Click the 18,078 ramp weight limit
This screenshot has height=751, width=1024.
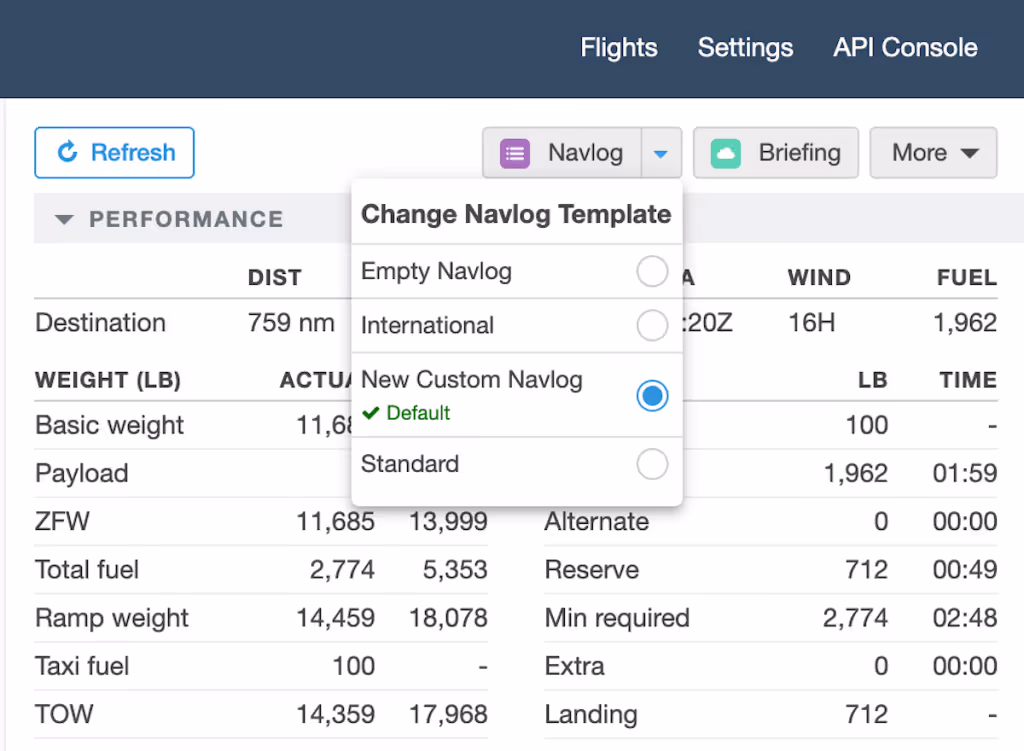coord(448,618)
